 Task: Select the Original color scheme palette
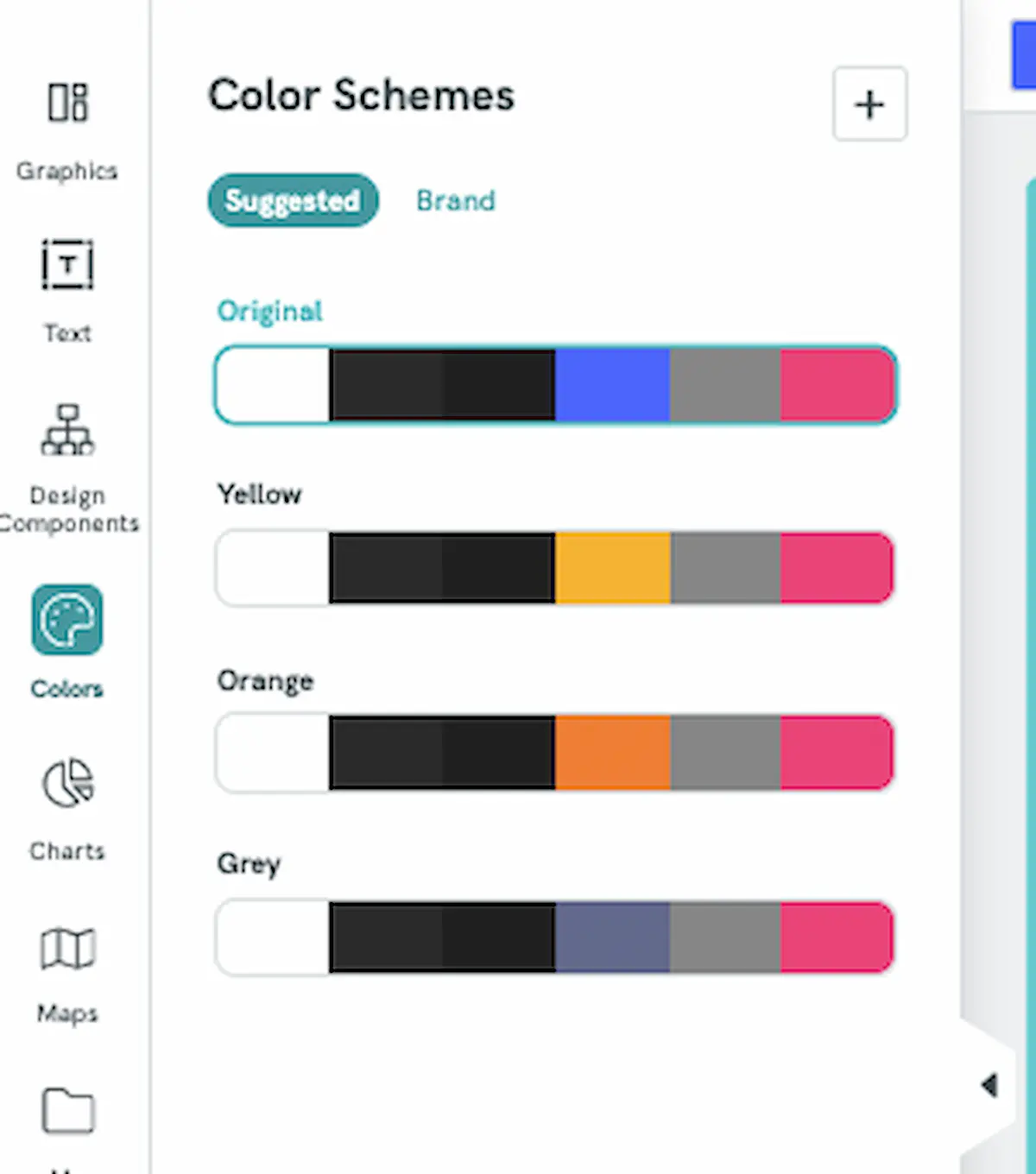click(x=554, y=385)
